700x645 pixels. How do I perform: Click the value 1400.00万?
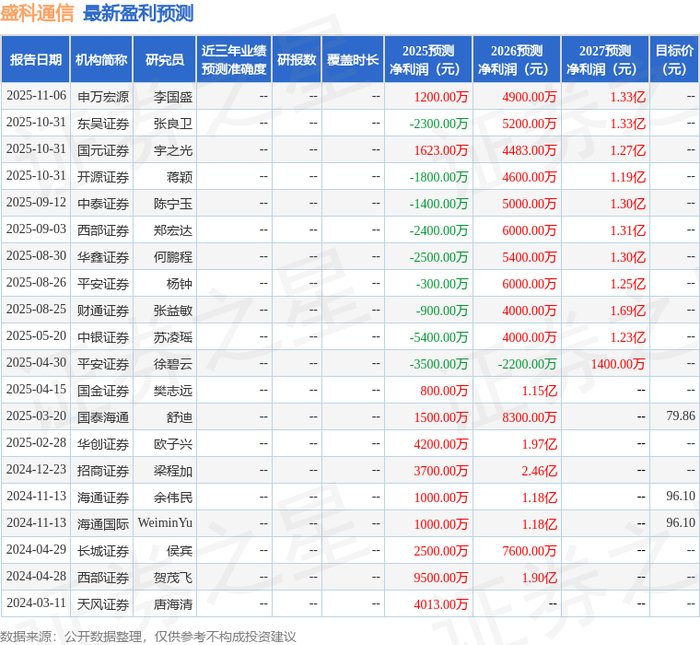point(618,365)
